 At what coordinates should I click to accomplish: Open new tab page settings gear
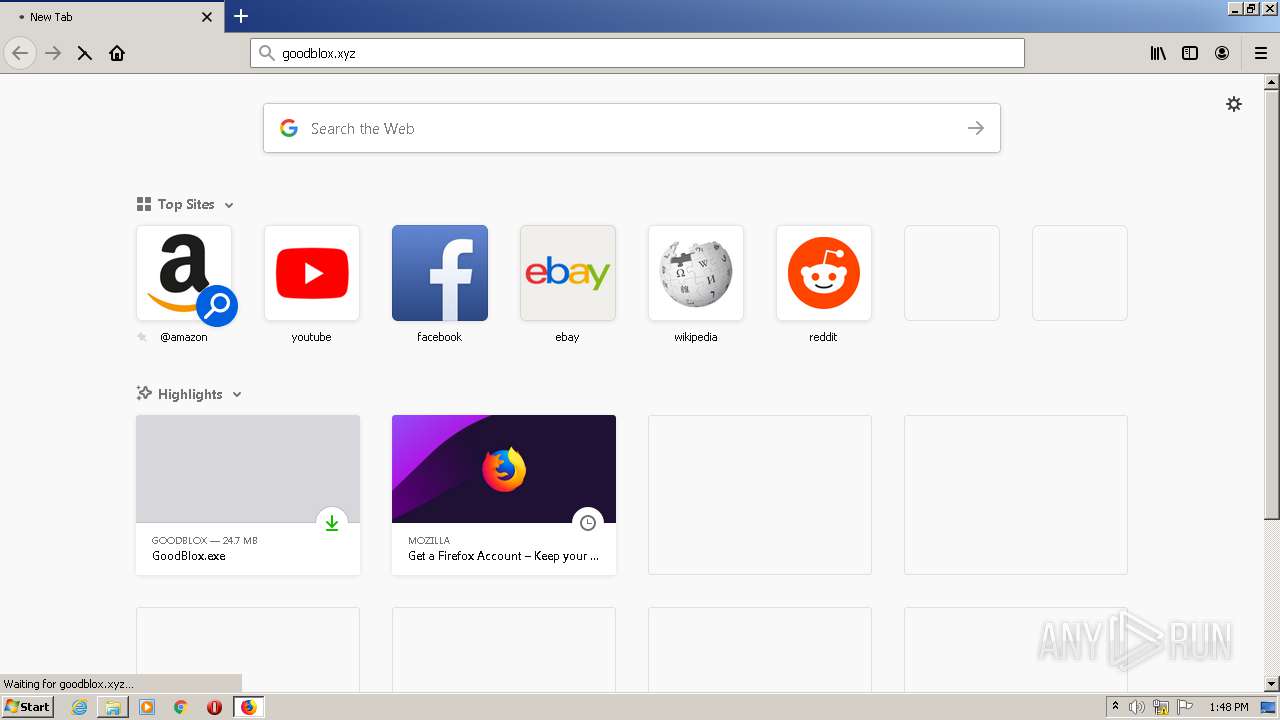pos(1234,104)
